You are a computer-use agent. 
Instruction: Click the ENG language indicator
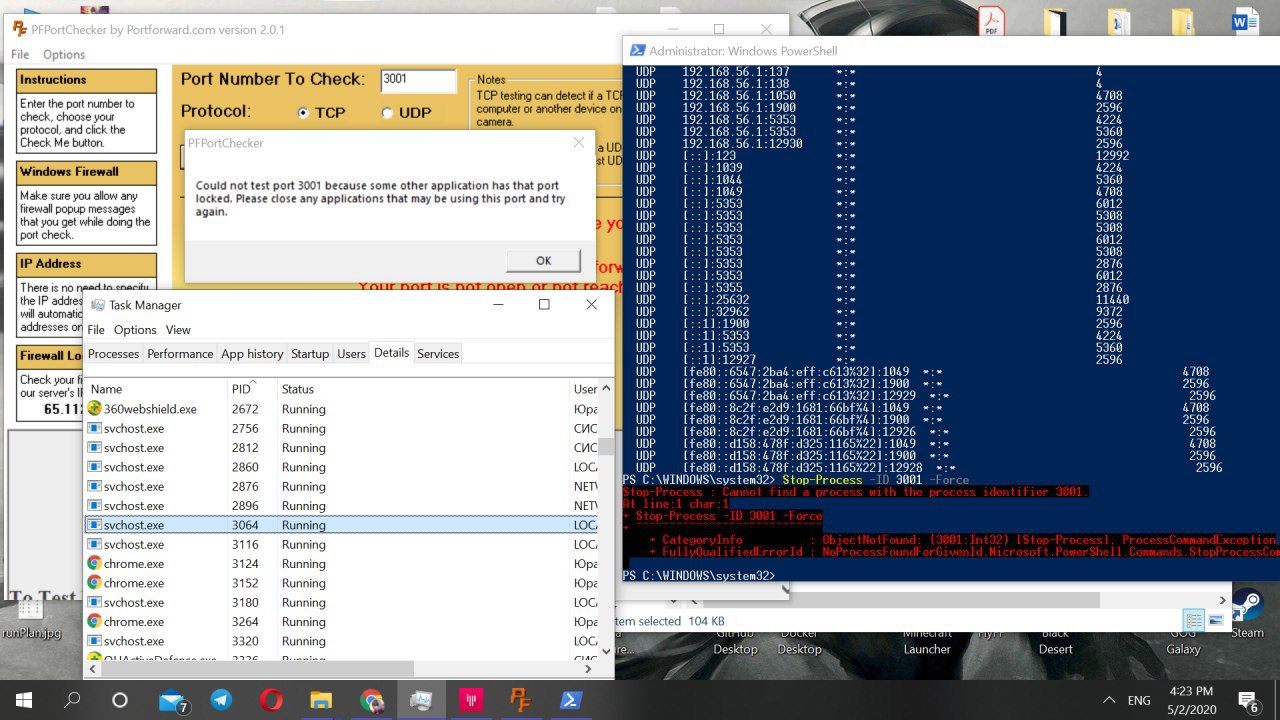pyautogui.click(x=1141, y=701)
